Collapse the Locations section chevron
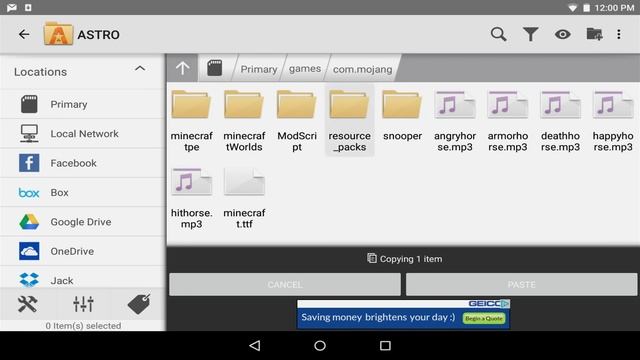This screenshot has height=360, width=640. tap(140, 69)
